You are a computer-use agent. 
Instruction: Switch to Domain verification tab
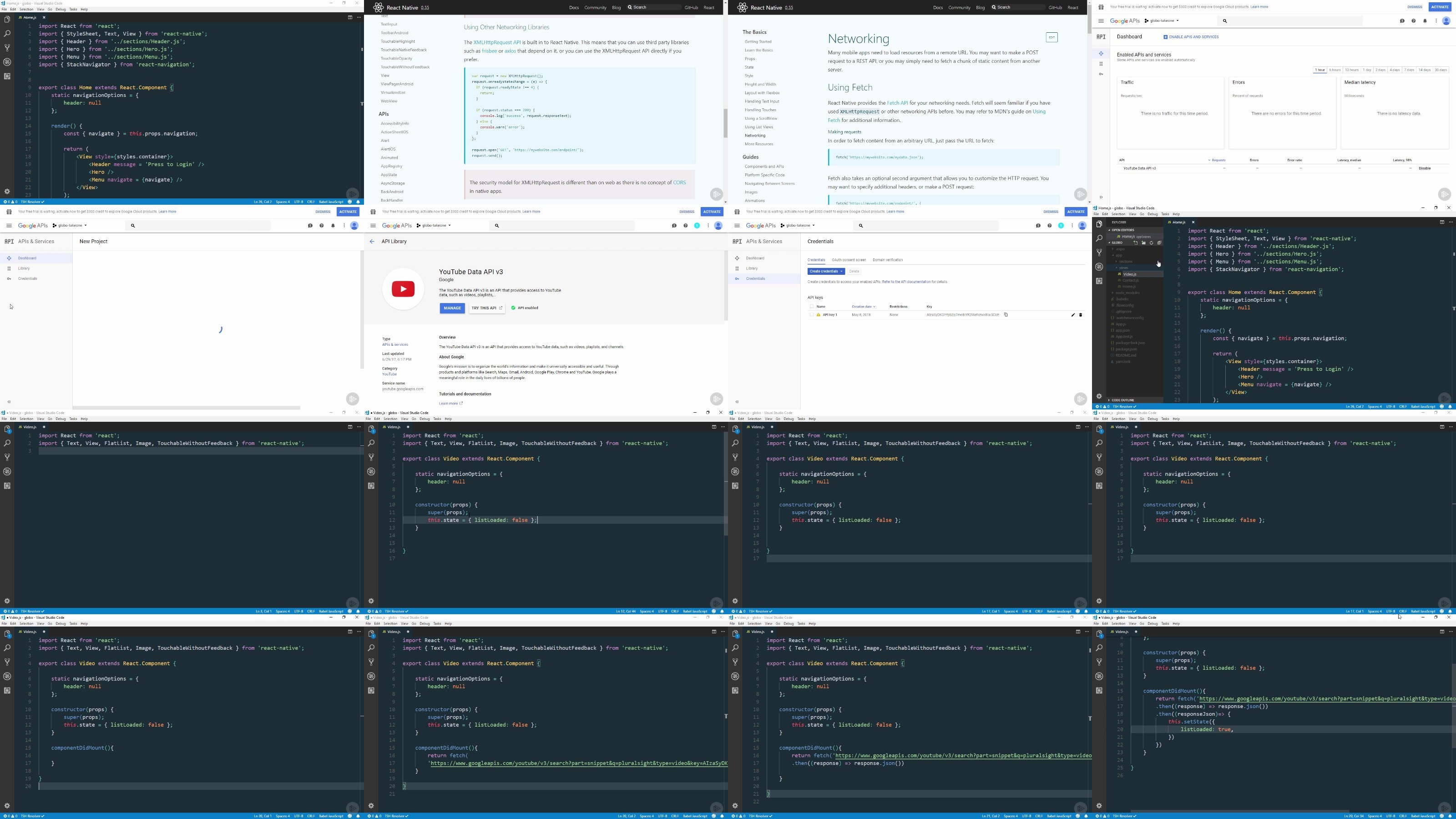(887, 260)
